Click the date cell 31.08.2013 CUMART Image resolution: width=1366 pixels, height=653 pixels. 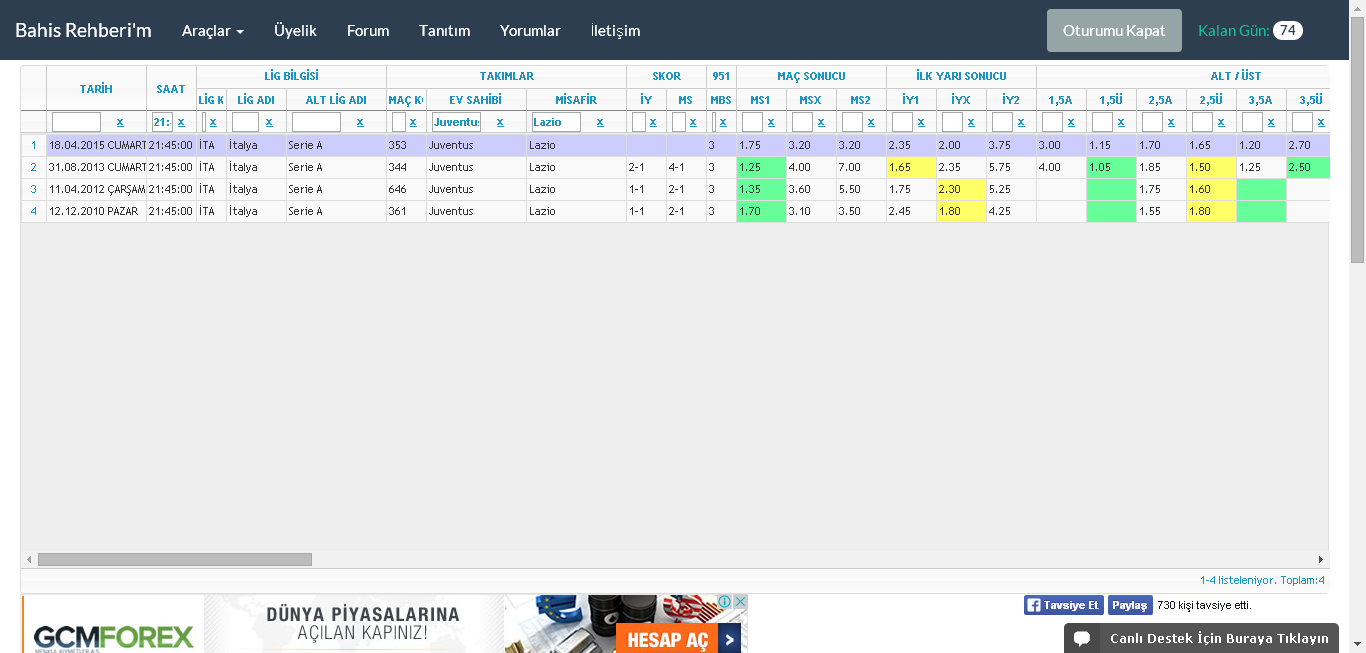pyautogui.click(x=96, y=167)
